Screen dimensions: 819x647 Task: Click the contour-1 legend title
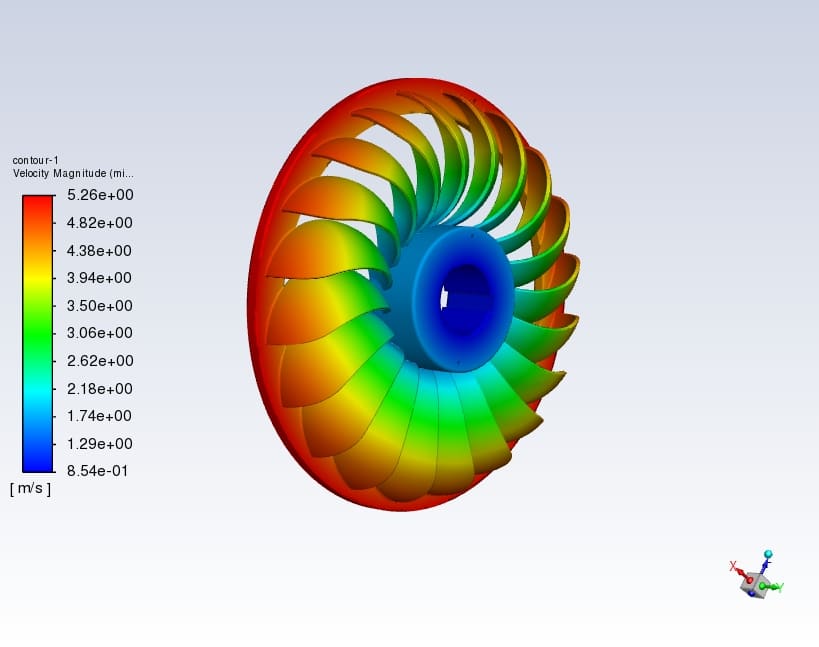(35, 160)
